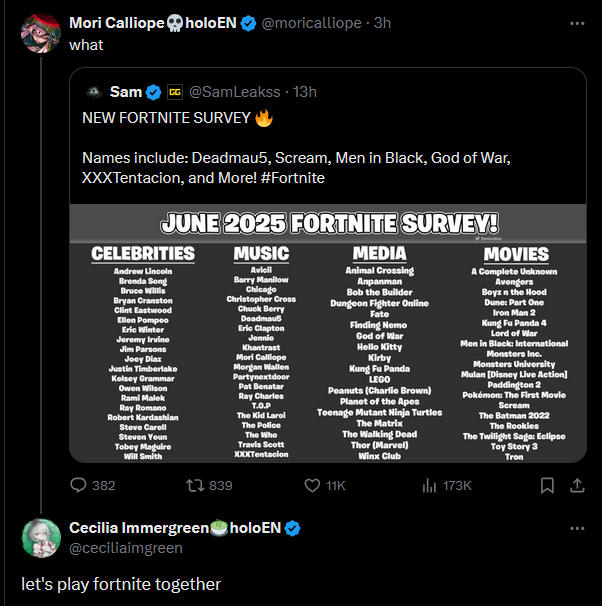Open the @moricalliope handle
This screenshot has height=606, width=602.
click(313, 23)
